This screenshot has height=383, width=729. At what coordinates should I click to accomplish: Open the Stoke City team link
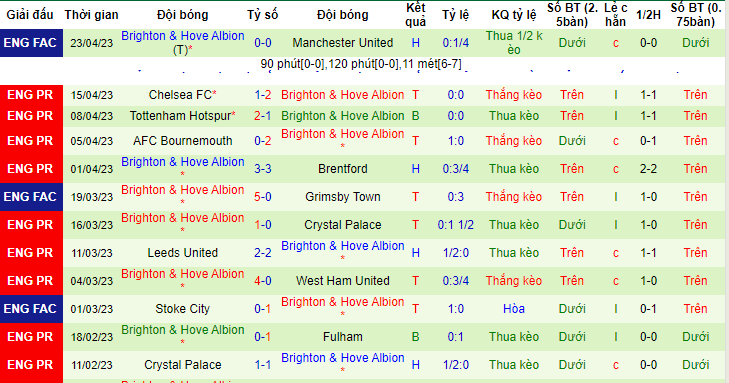[183, 309]
